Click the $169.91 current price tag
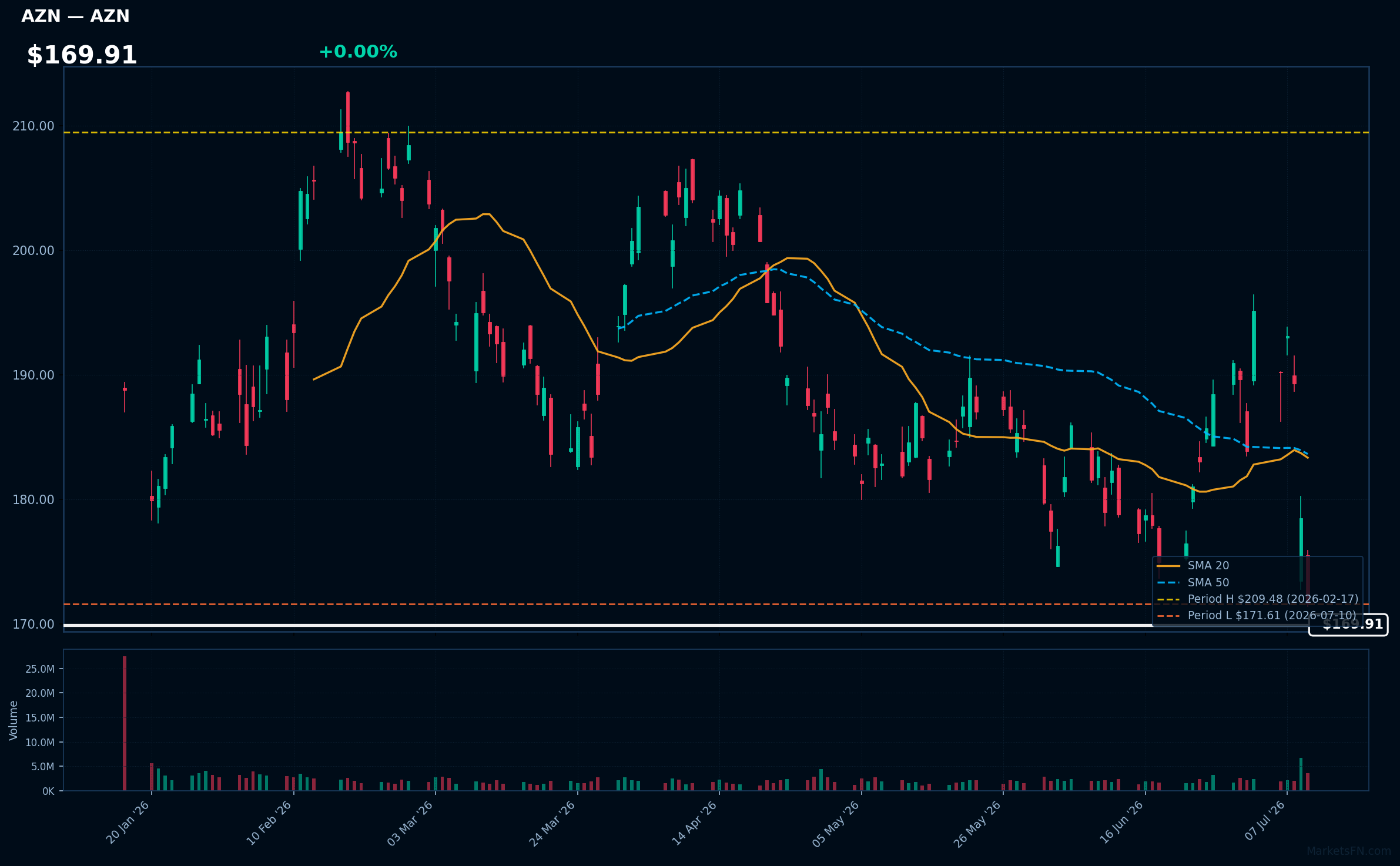Image resolution: width=1400 pixels, height=866 pixels. pyautogui.click(x=1348, y=624)
